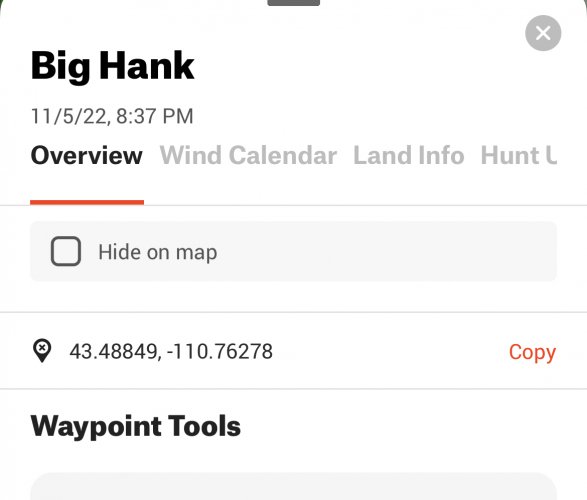587x500 pixels.
Task: Tap the longitude value -110.76278
Action: (220, 351)
